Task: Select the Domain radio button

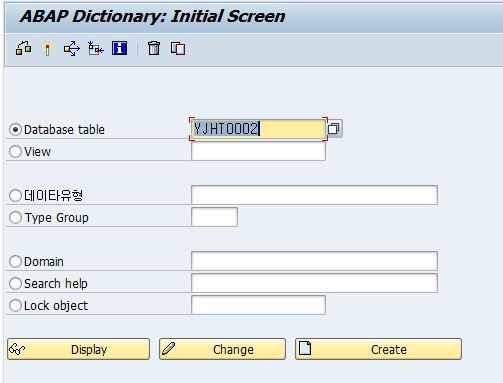Action: (x=15, y=262)
